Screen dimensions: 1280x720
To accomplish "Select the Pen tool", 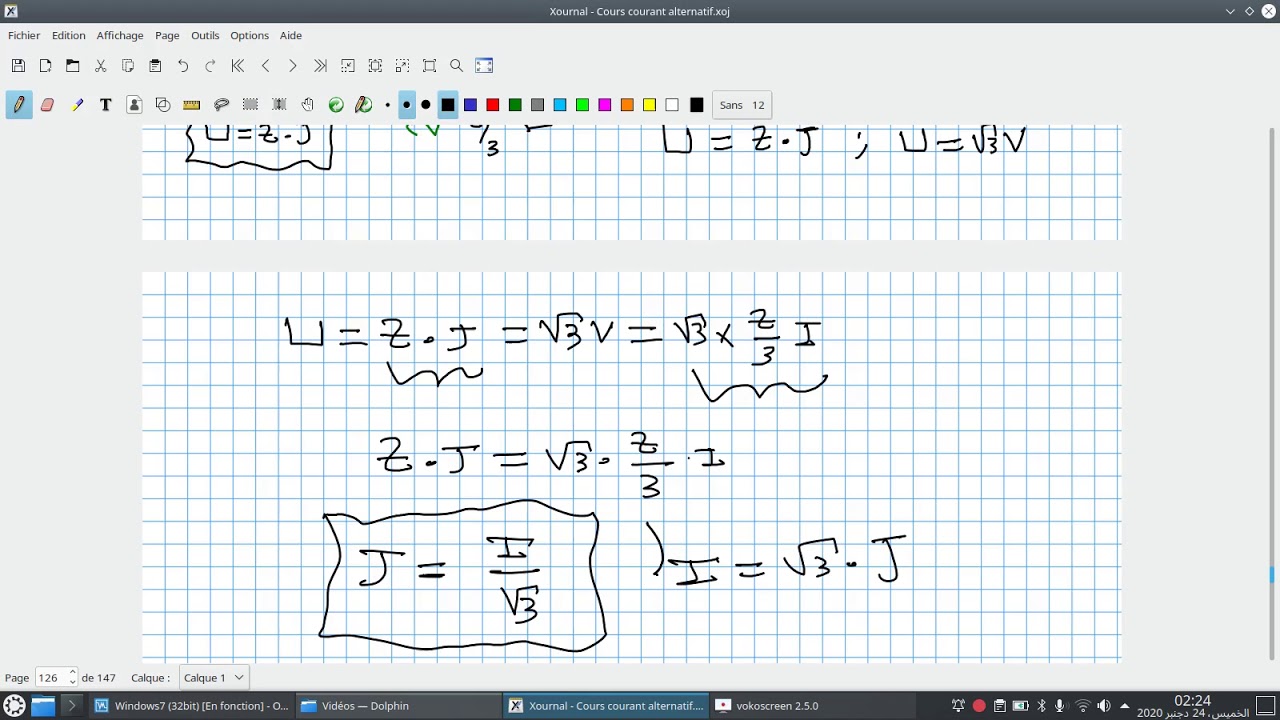I will pyautogui.click(x=19, y=105).
